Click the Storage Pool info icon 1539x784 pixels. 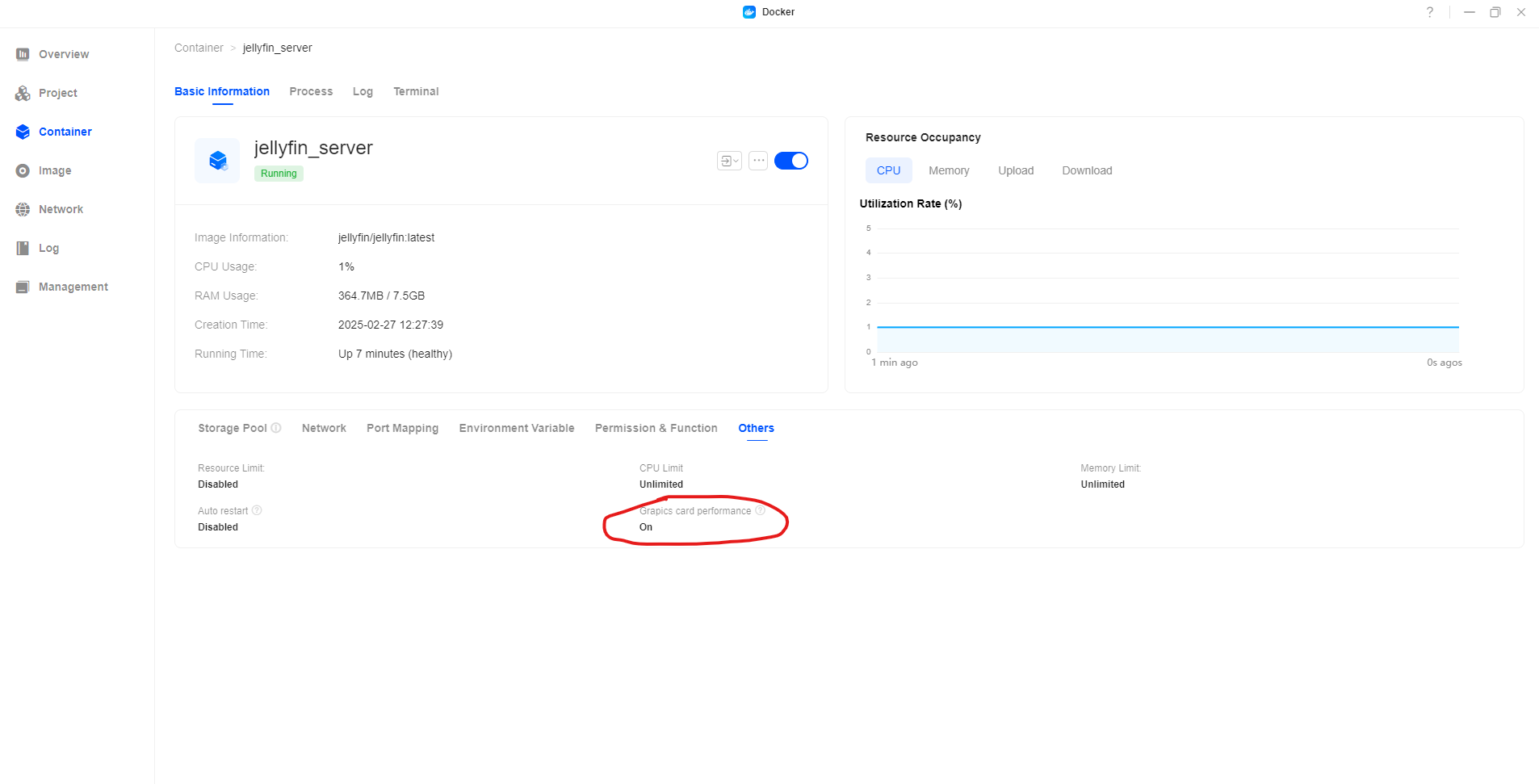[276, 428]
